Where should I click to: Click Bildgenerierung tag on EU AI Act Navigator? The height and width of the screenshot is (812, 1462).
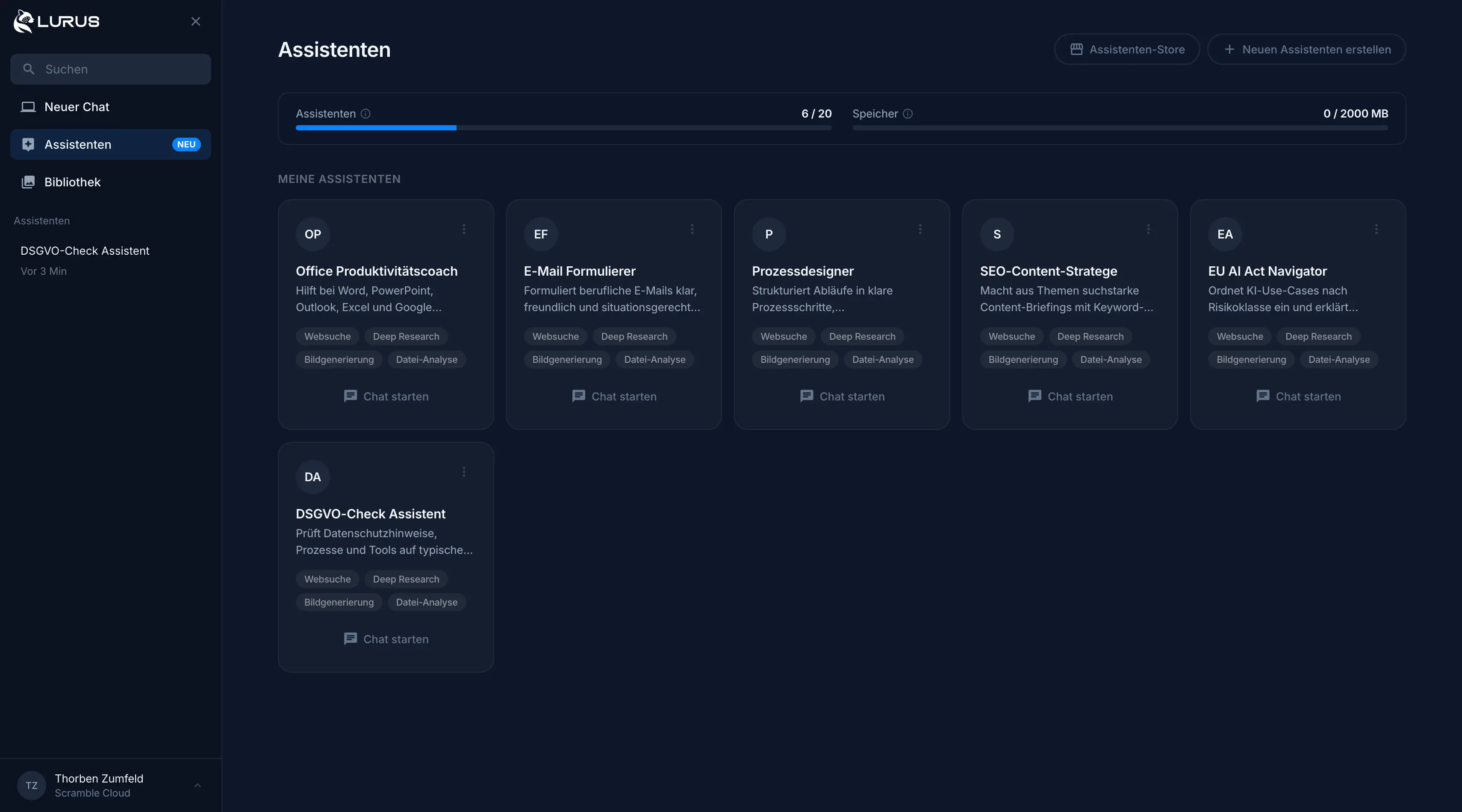tap(1251, 359)
